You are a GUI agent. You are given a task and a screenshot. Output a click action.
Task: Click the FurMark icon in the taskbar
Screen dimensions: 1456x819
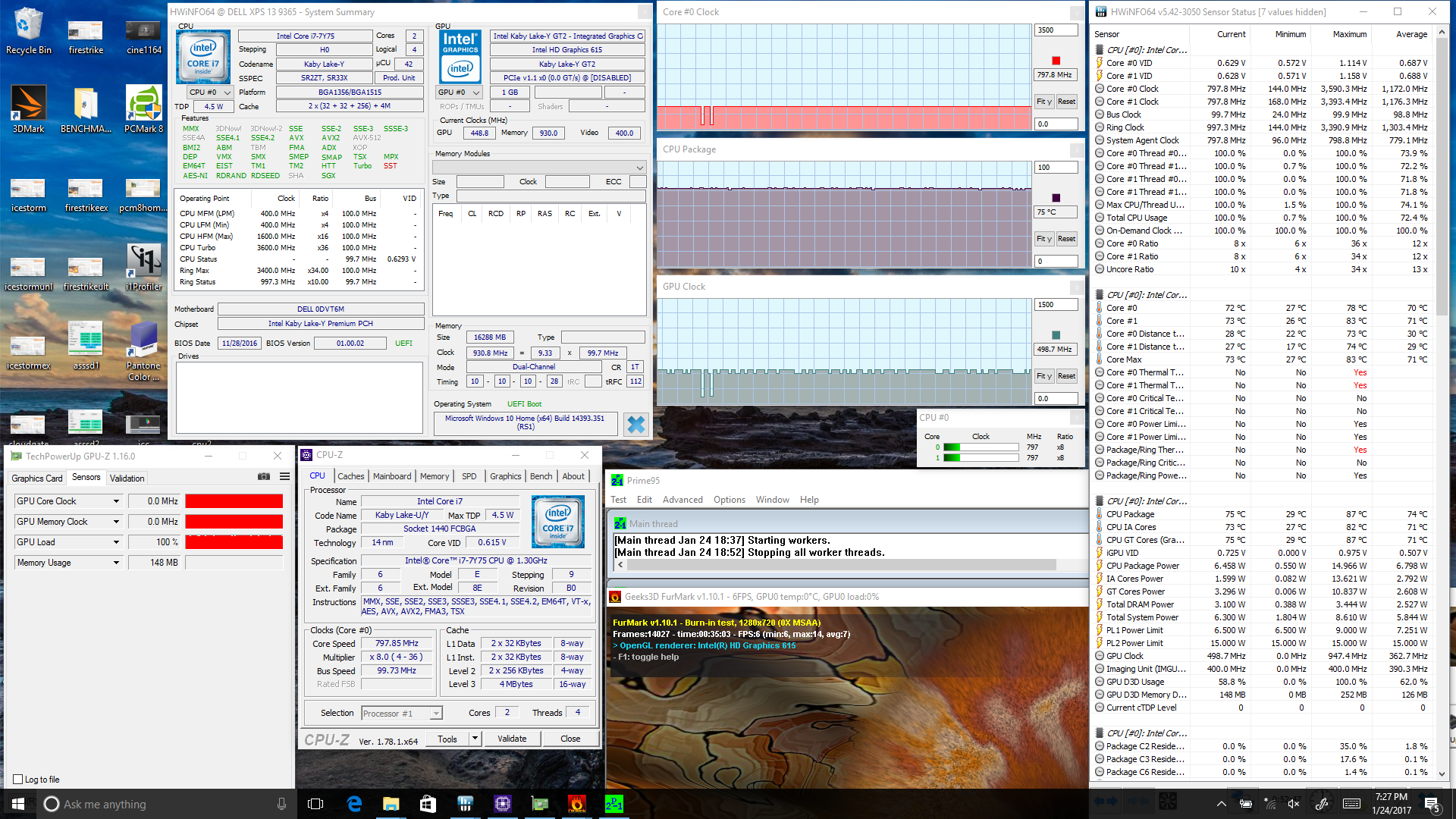(x=576, y=804)
